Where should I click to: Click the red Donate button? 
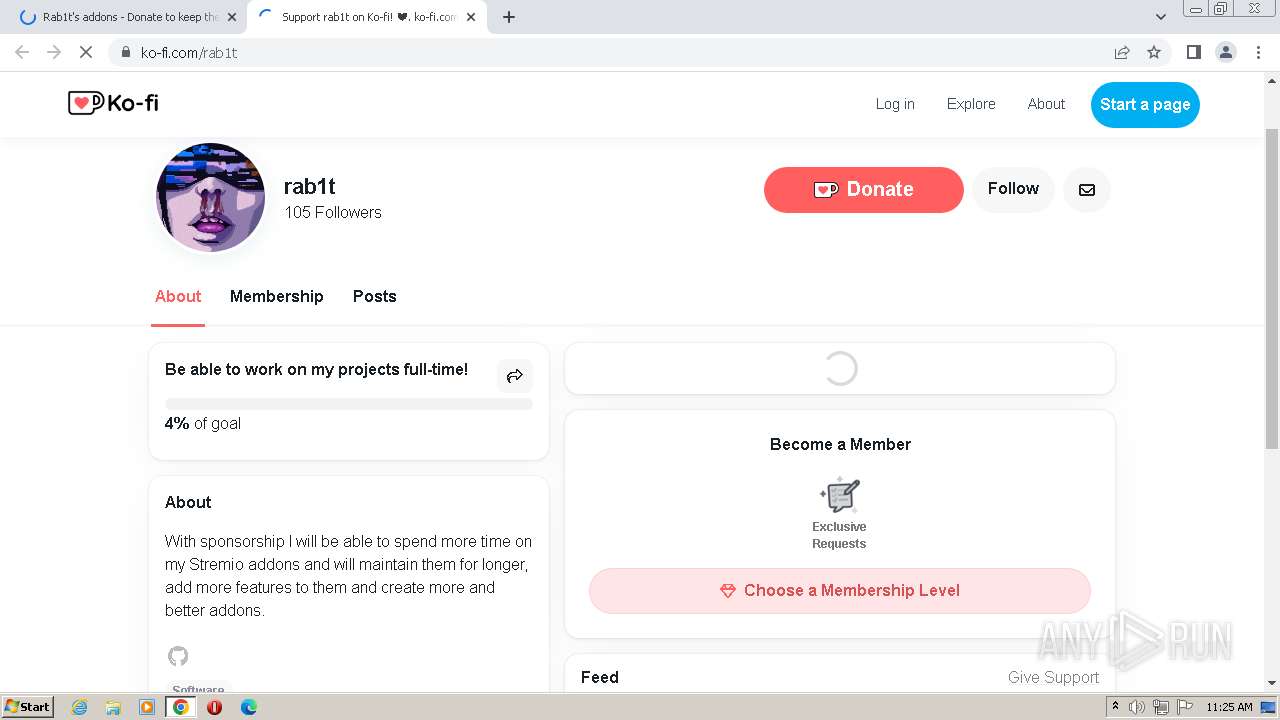(863, 189)
